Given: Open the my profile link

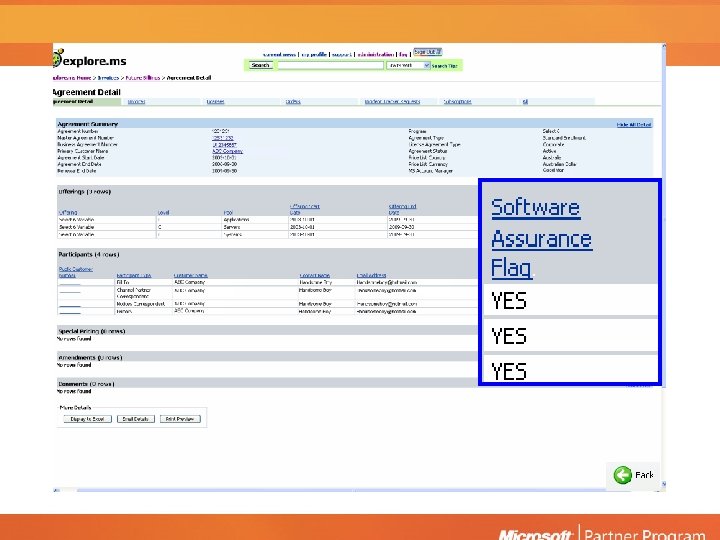Looking at the screenshot, I should (x=314, y=55).
